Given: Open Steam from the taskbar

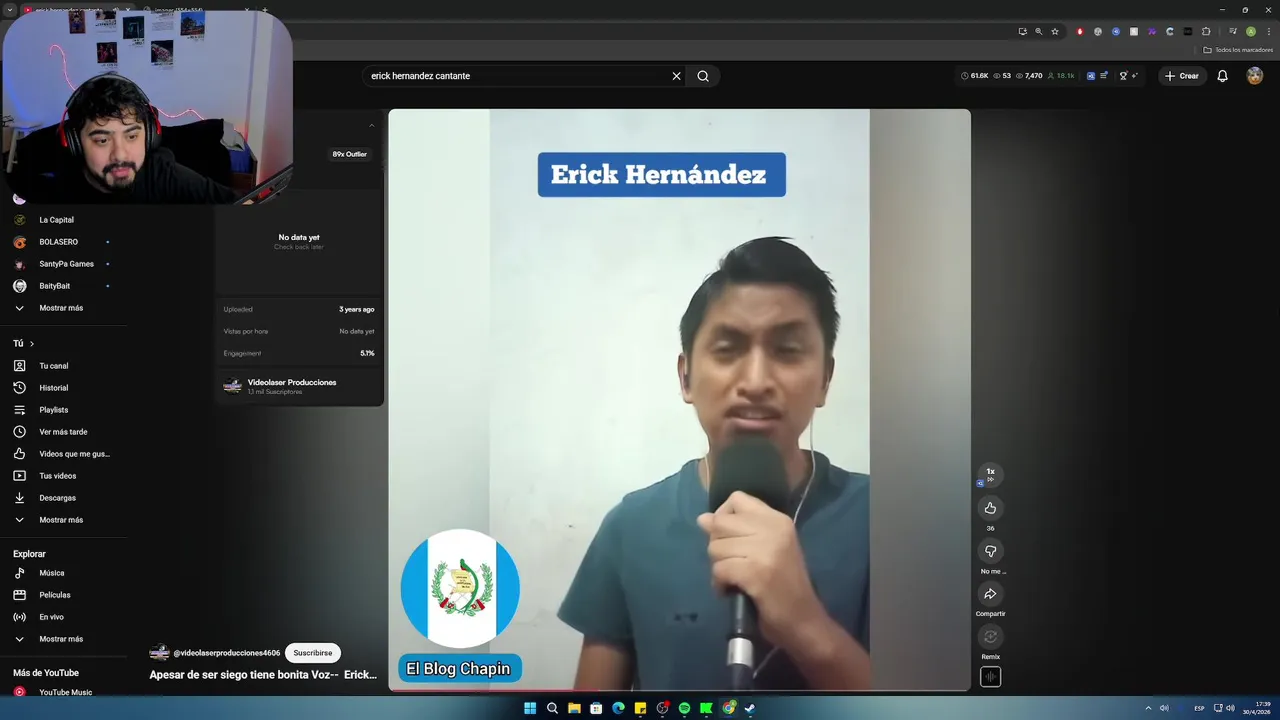Looking at the screenshot, I should (750, 708).
